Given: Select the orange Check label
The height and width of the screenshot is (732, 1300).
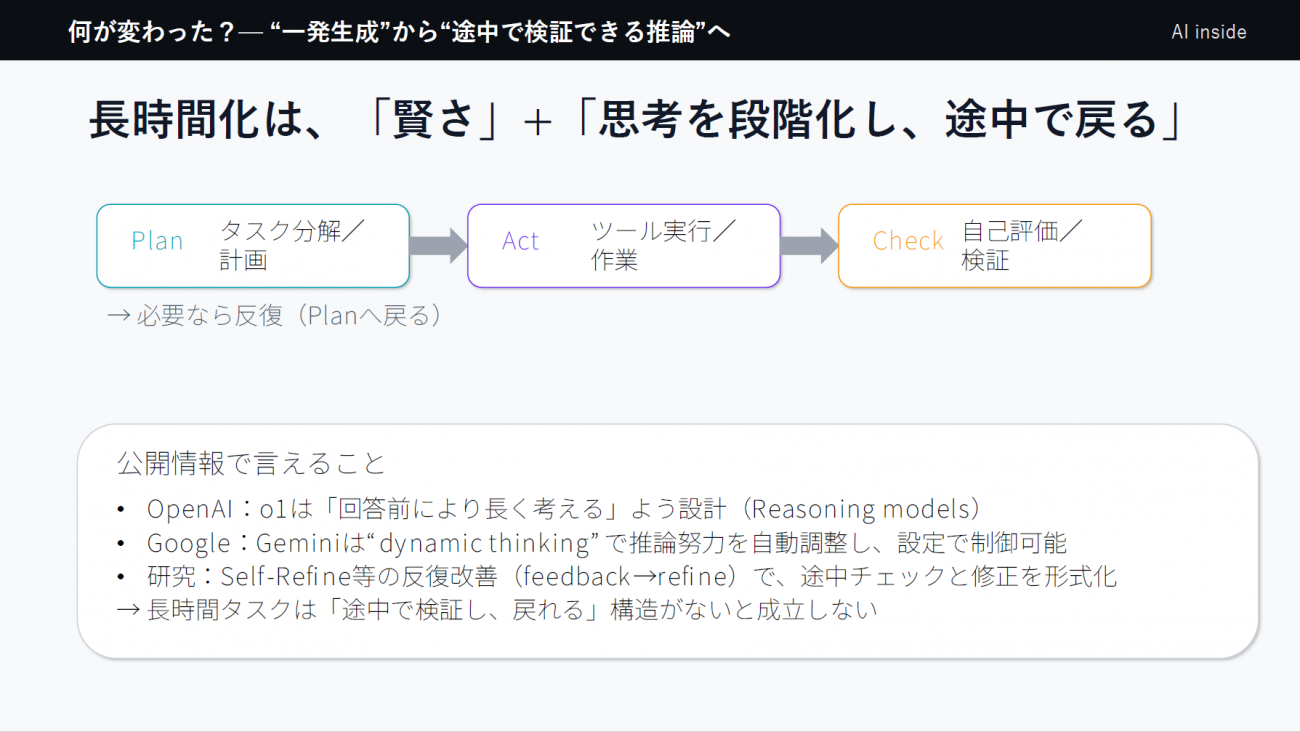Looking at the screenshot, I should click(907, 241).
